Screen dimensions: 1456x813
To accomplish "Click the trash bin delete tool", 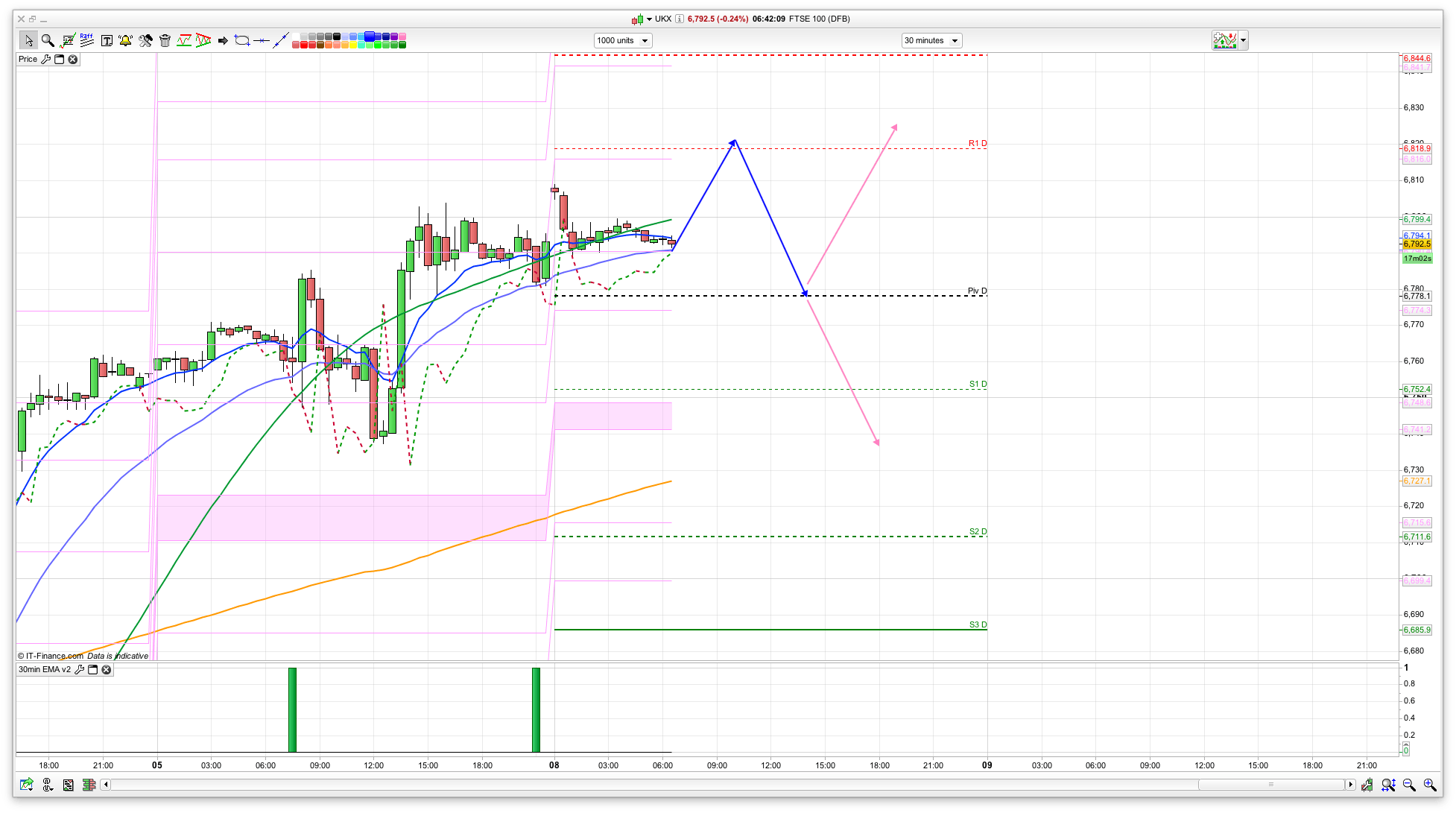I will tap(165, 40).
